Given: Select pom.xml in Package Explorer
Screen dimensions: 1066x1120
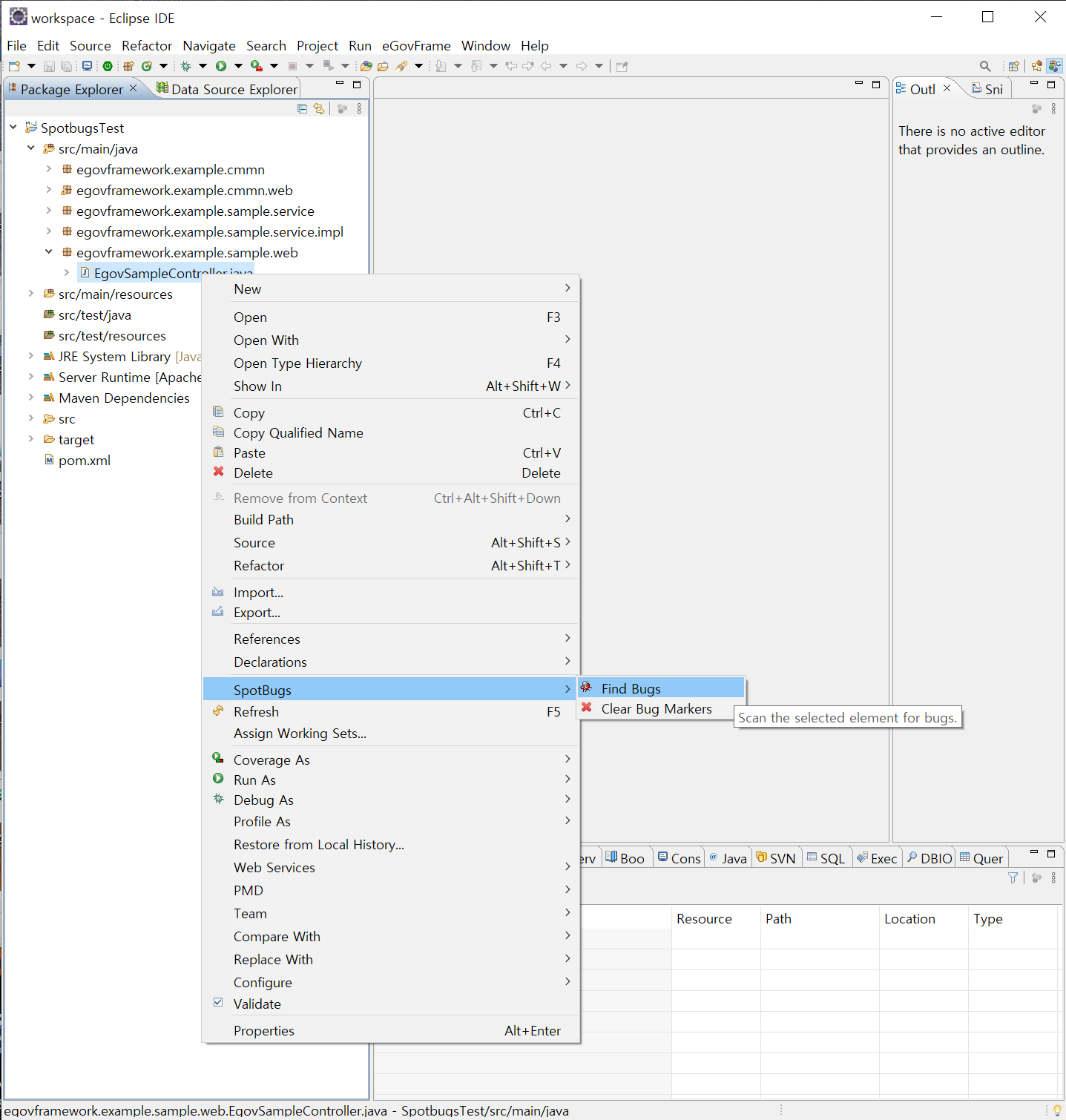Looking at the screenshot, I should [x=84, y=461].
